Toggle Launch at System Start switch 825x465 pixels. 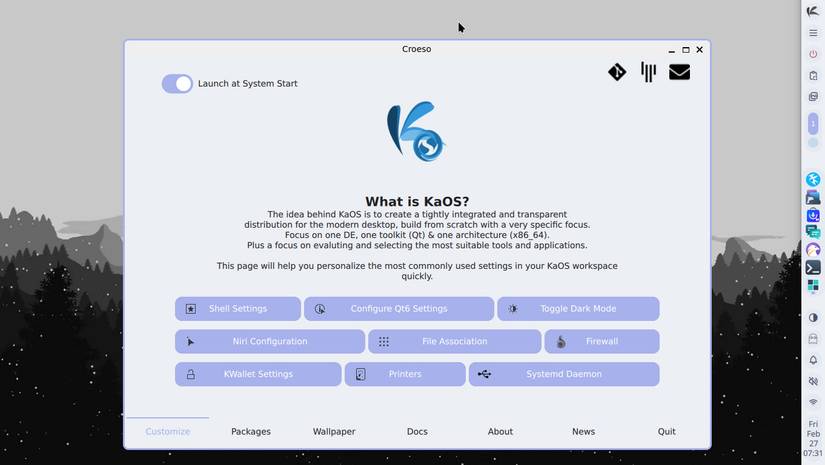click(x=177, y=84)
